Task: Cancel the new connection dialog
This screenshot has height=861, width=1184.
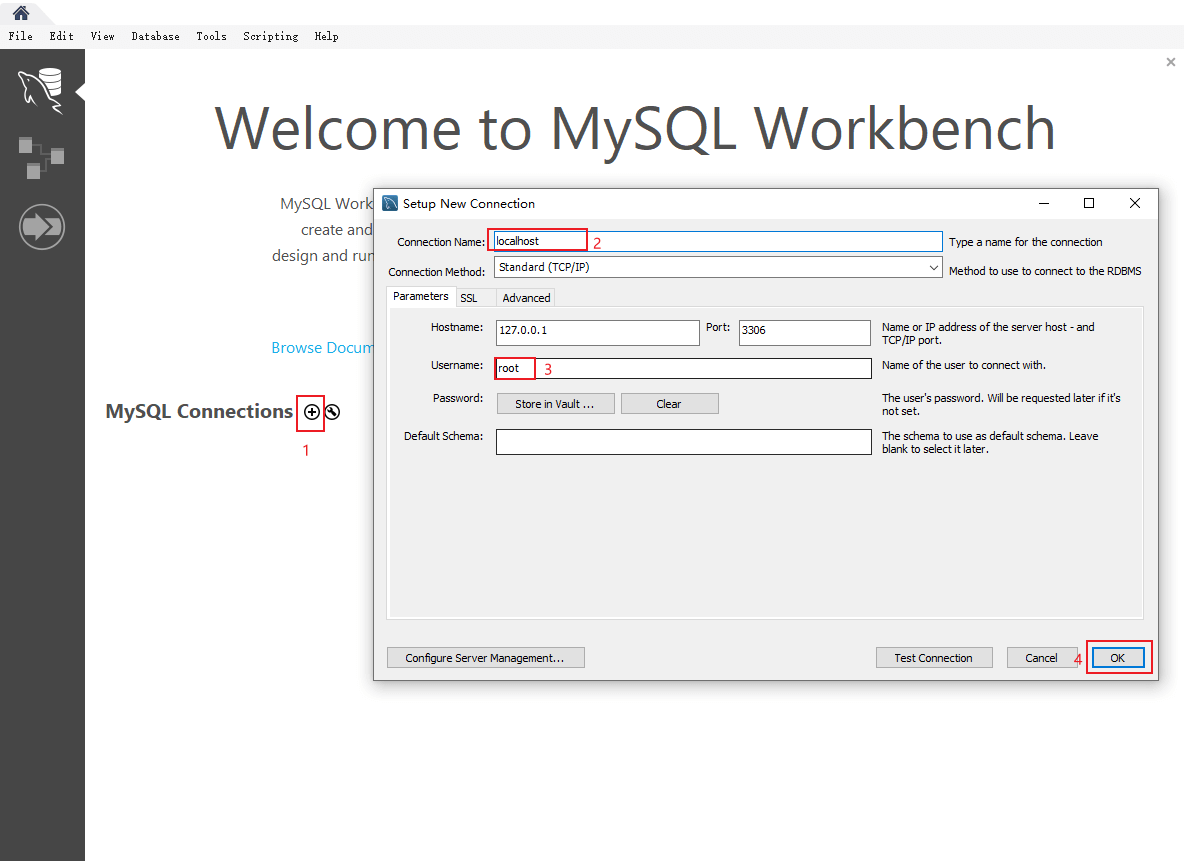Action: [1041, 658]
